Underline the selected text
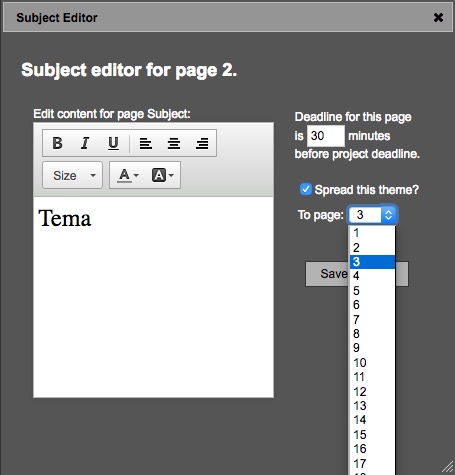455x475 pixels. pyautogui.click(x=113, y=143)
